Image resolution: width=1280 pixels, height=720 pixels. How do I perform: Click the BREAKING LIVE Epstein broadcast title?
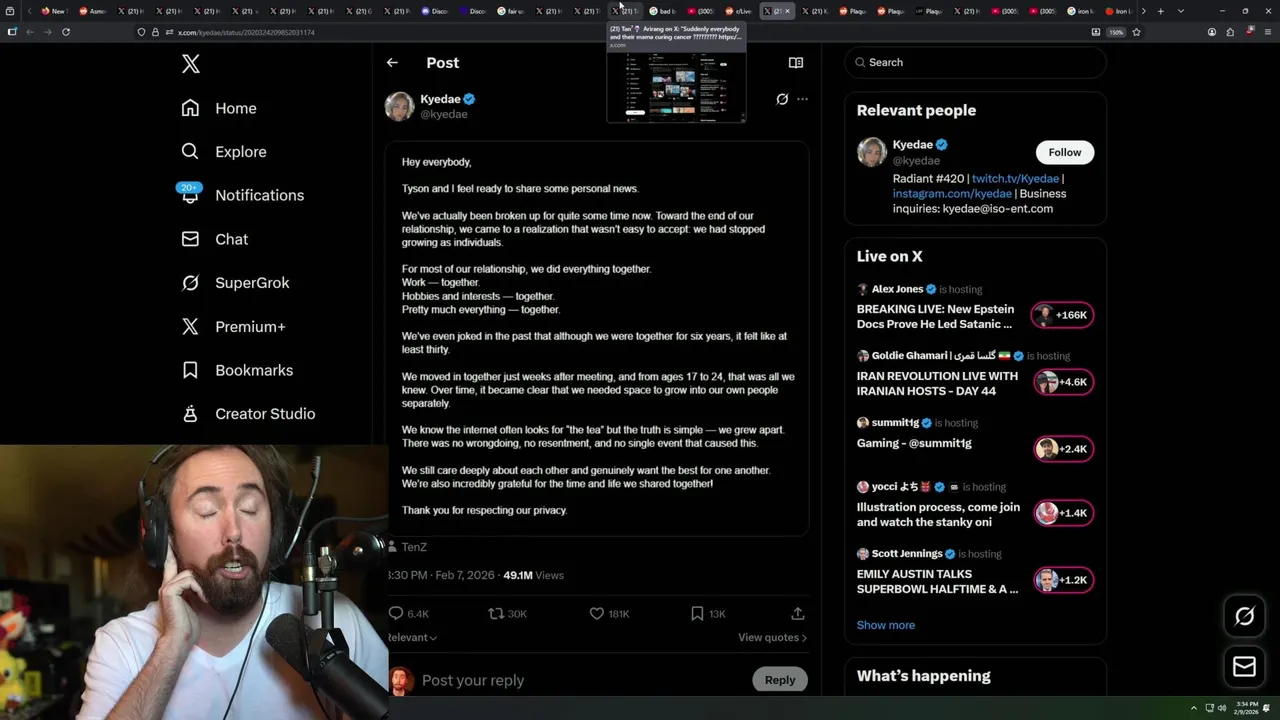(x=935, y=316)
